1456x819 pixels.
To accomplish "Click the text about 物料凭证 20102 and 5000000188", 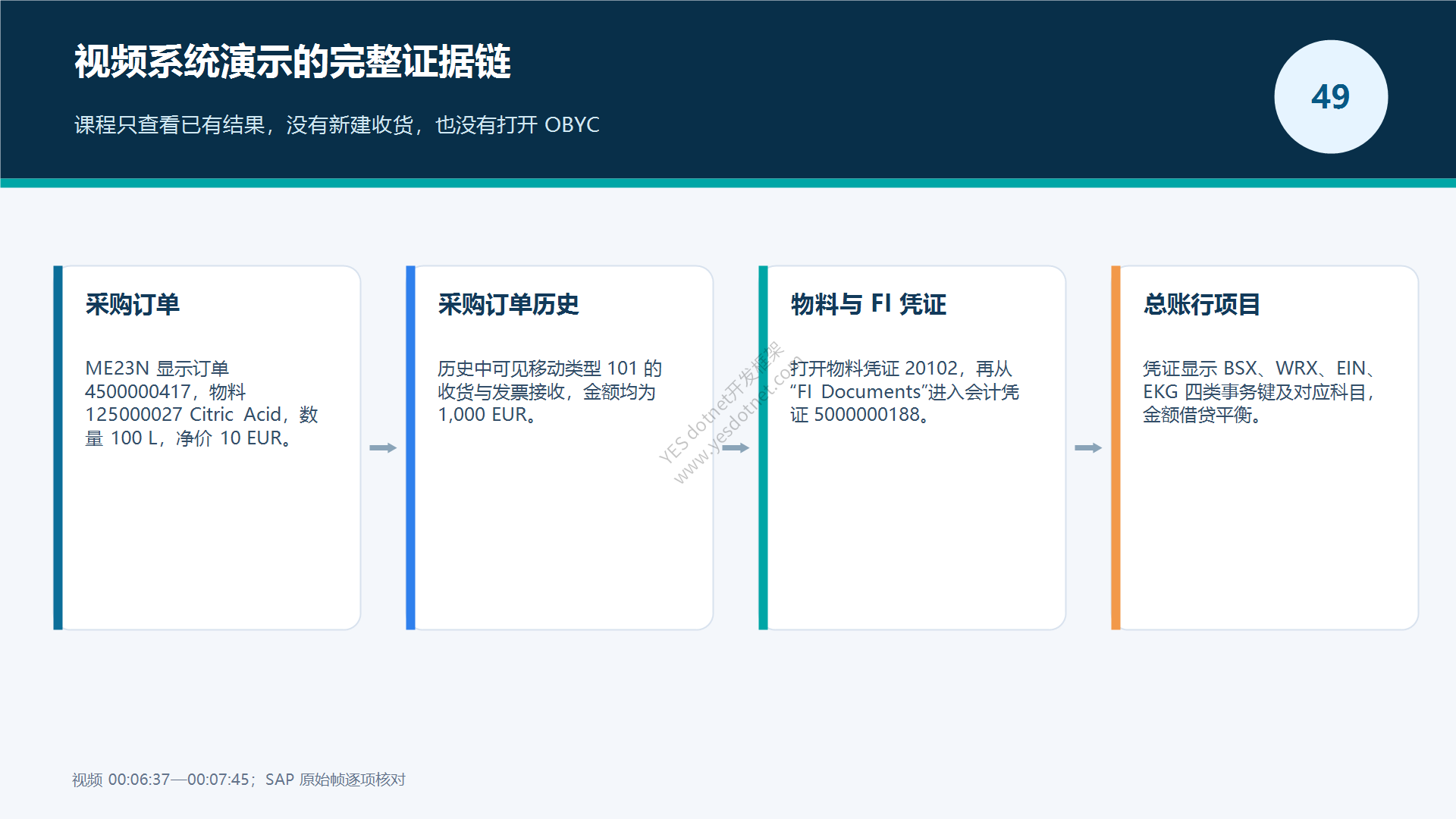I will (905, 391).
